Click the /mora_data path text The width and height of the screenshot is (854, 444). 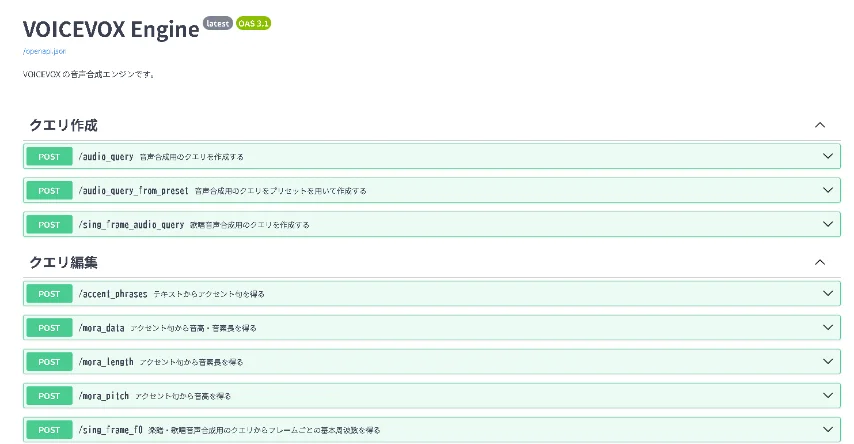(101, 328)
